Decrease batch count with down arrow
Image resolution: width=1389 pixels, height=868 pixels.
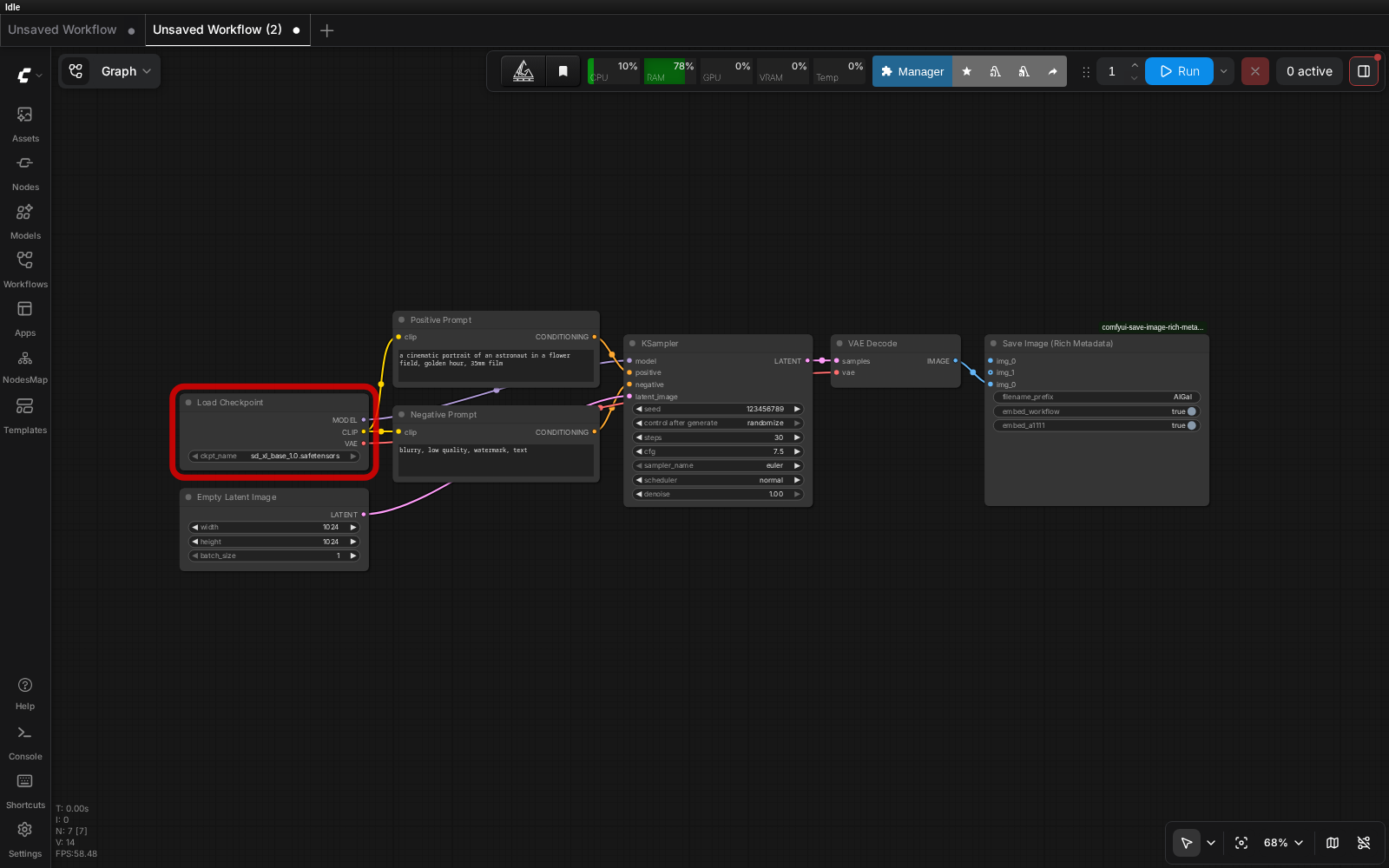1134,78
